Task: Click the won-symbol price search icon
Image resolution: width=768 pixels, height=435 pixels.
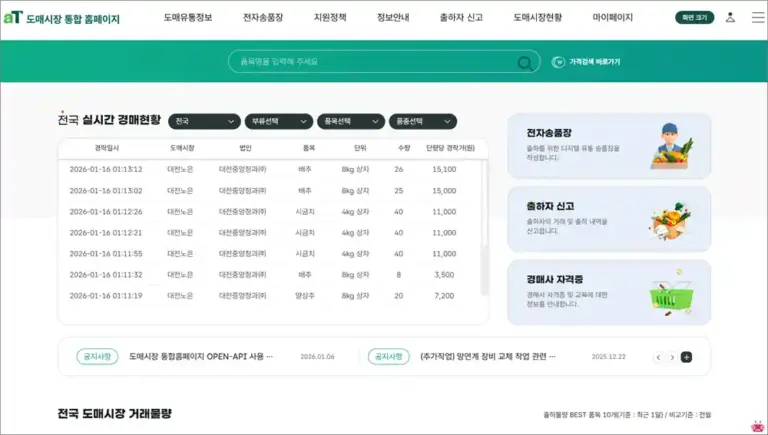Action: (x=558, y=62)
